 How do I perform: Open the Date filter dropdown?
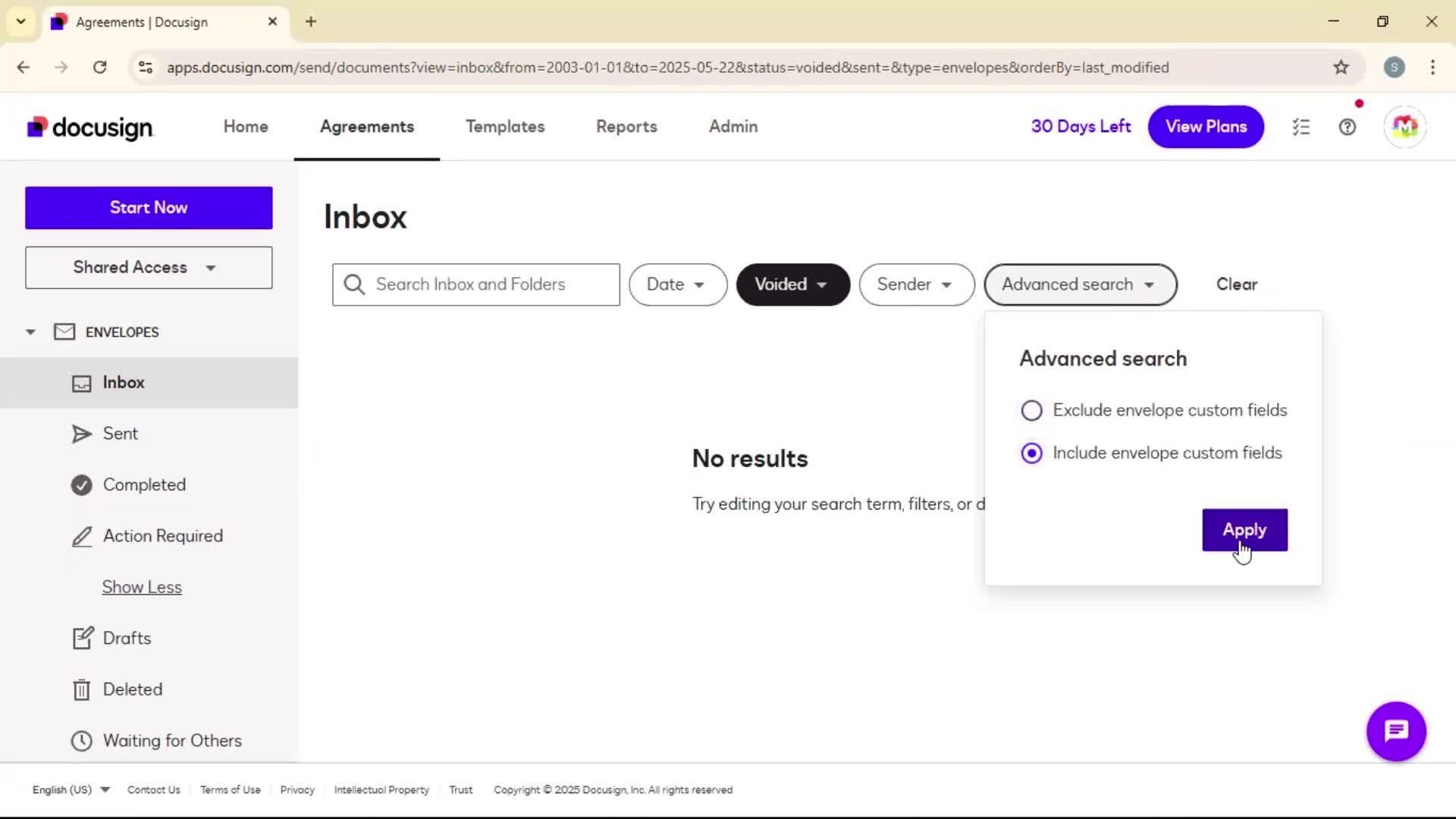click(678, 284)
